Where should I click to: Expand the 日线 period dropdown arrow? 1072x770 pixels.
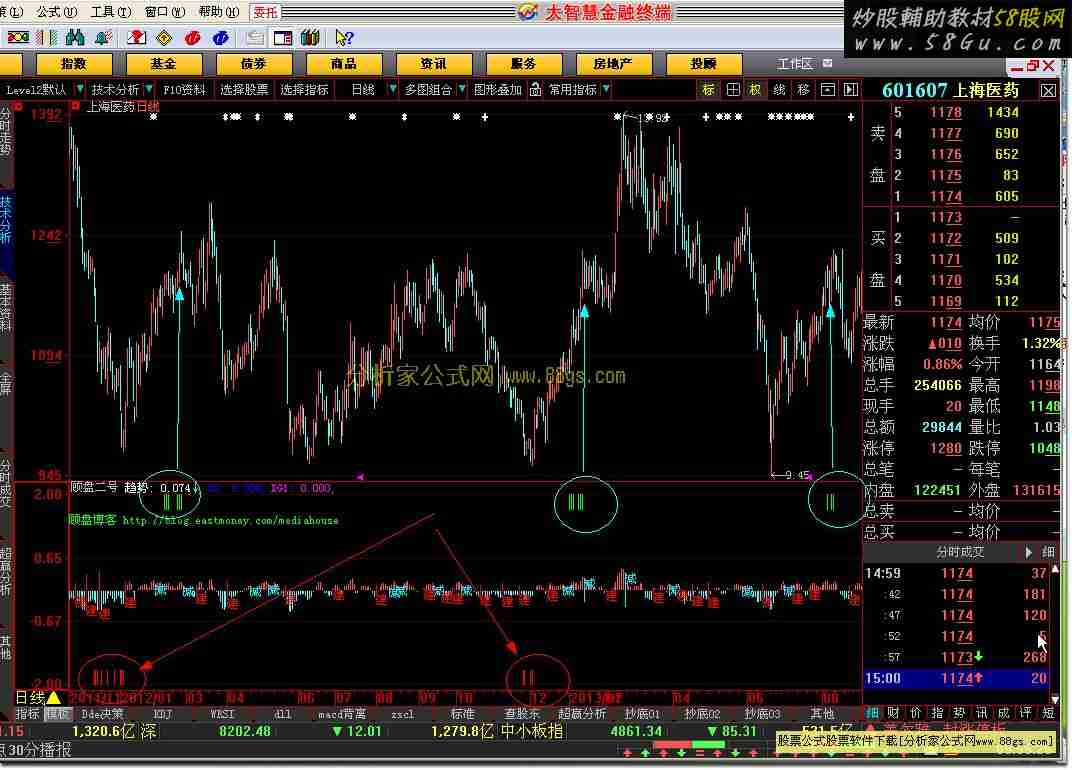coord(392,90)
